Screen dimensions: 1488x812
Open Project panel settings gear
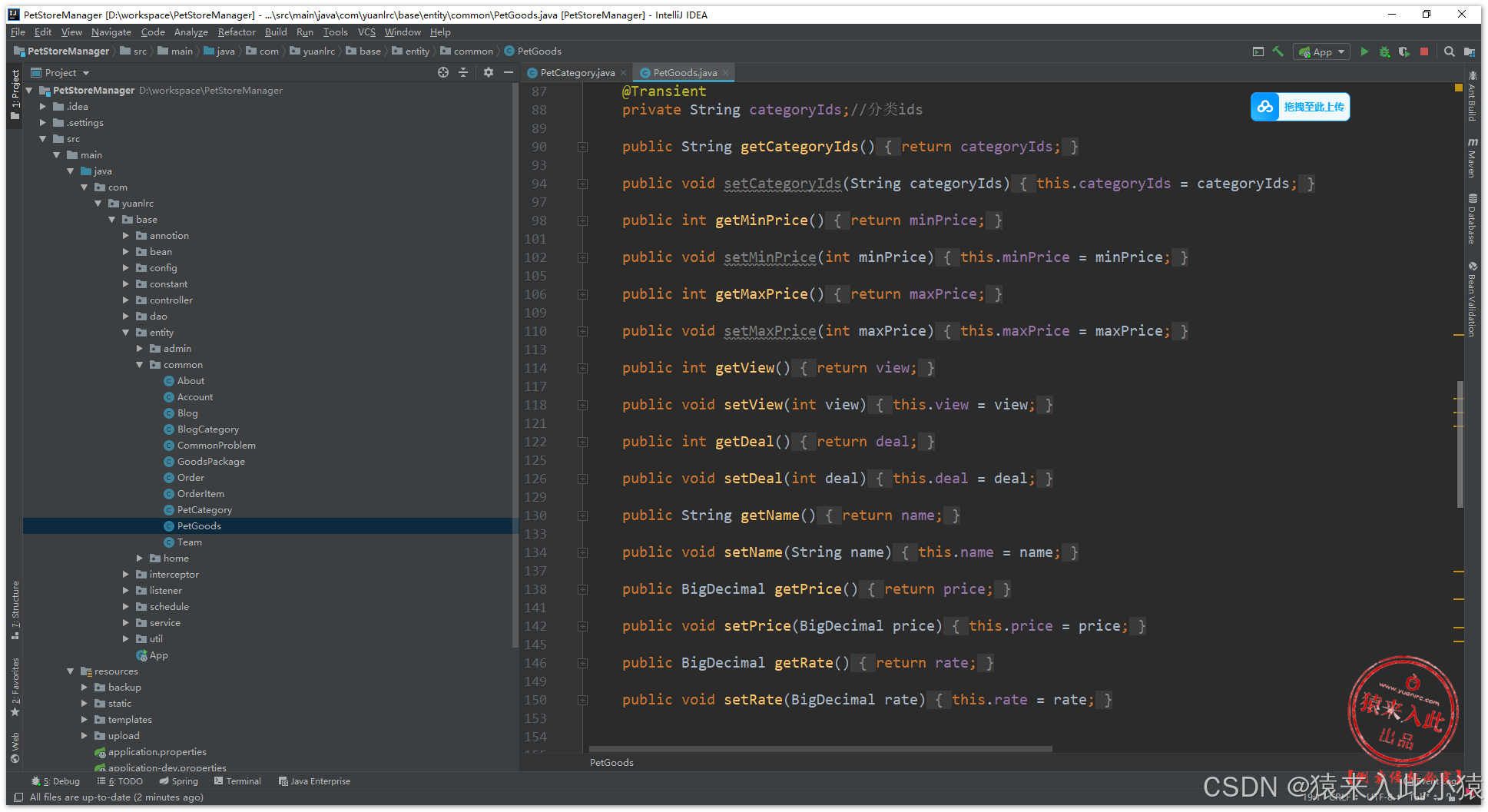489,72
